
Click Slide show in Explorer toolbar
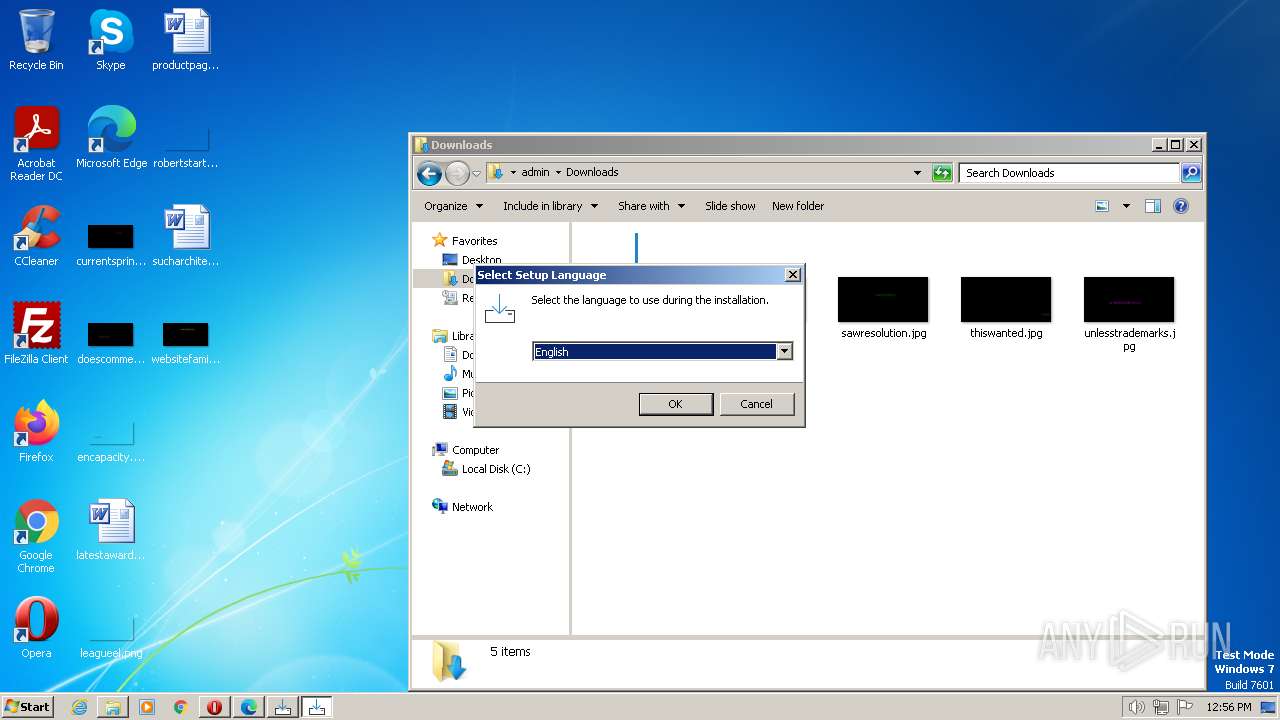(x=730, y=206)
